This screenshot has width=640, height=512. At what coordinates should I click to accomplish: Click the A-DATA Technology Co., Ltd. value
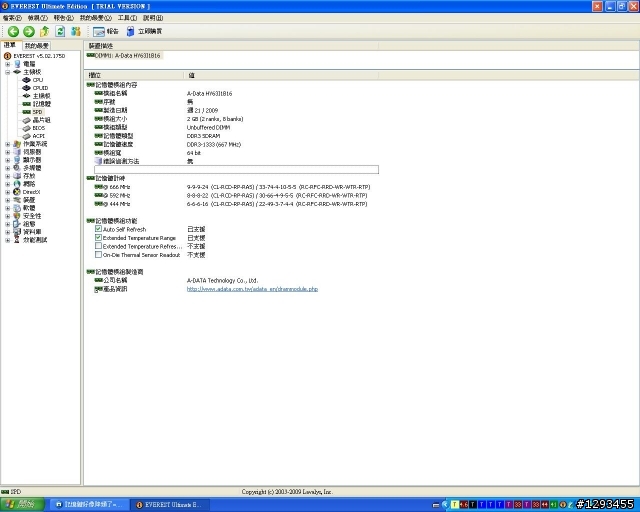click(x=222, y=280)
